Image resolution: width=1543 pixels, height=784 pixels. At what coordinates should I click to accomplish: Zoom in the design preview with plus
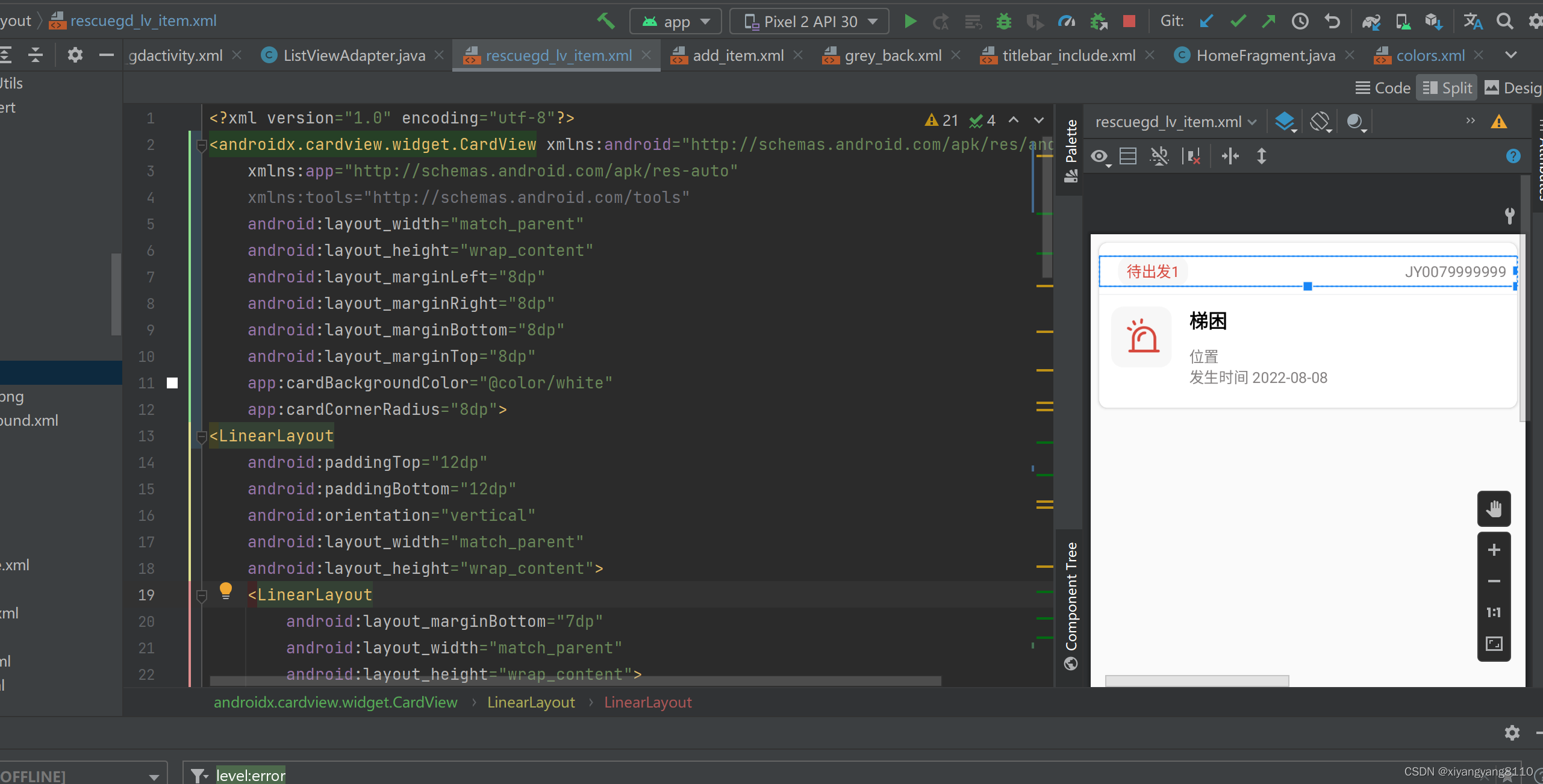pyautogui.click(x=1494, y=550)
